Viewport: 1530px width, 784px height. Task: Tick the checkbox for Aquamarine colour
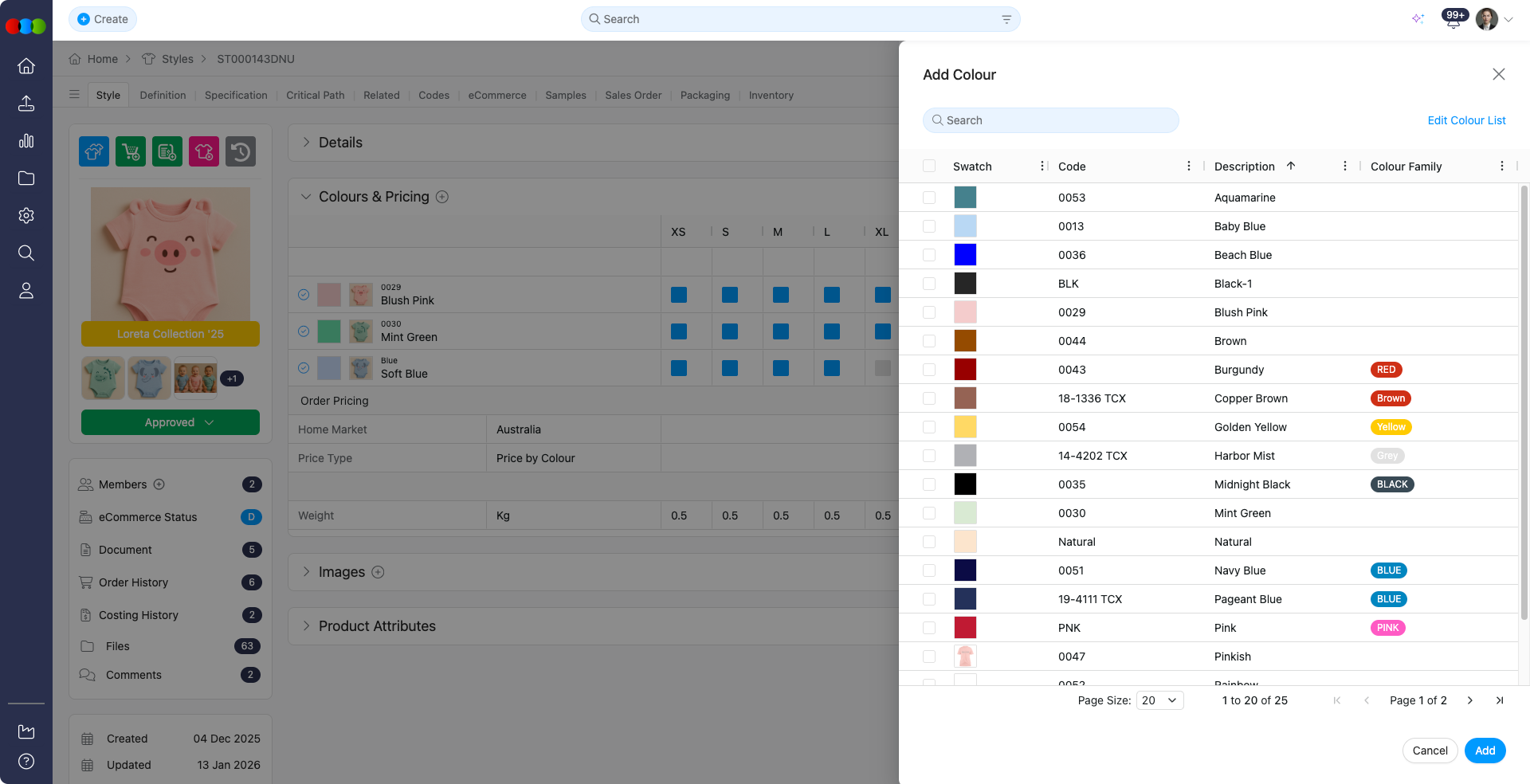[929, 198]
